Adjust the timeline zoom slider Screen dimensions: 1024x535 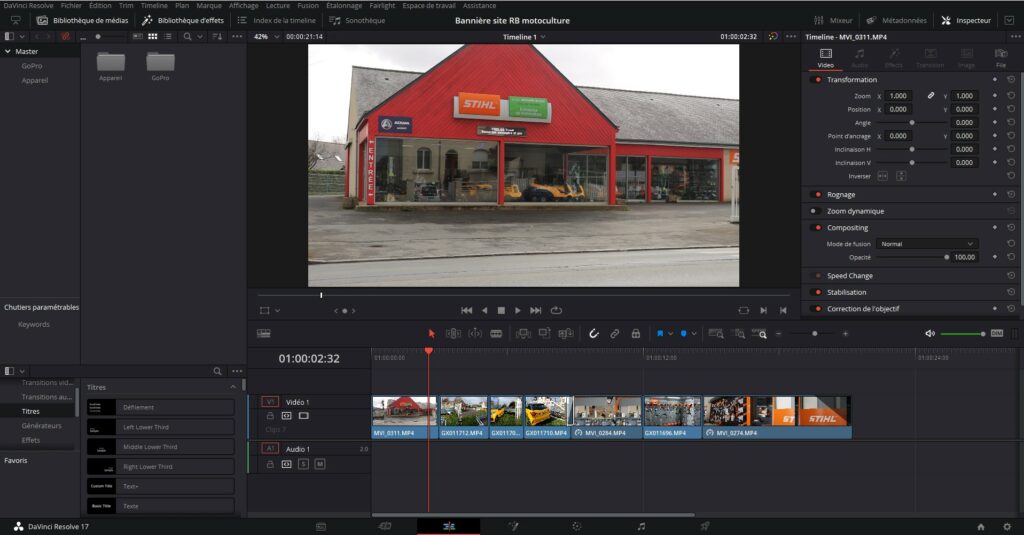pos(814,334)
